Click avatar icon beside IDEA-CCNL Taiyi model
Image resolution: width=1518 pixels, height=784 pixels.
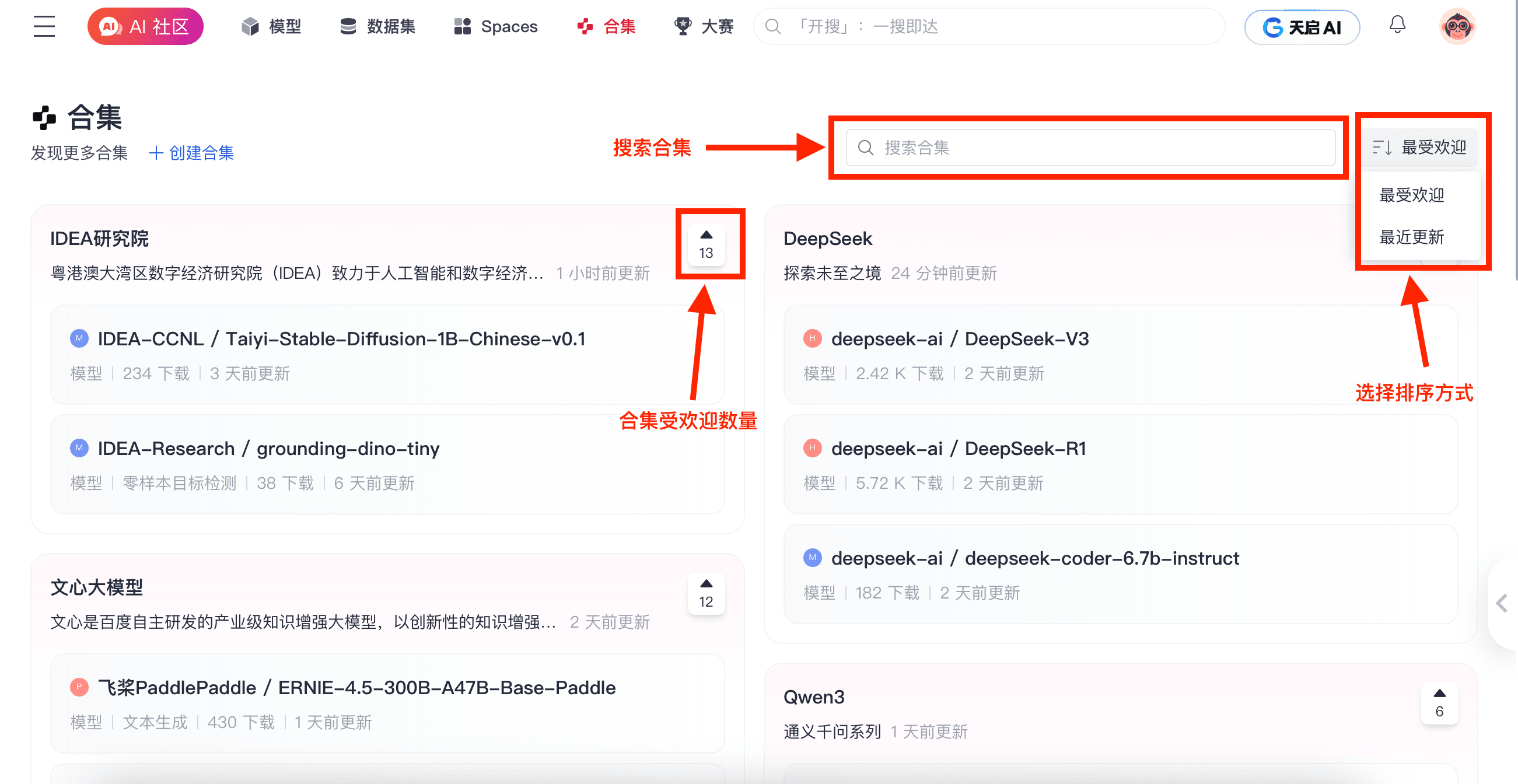[79, 339]
